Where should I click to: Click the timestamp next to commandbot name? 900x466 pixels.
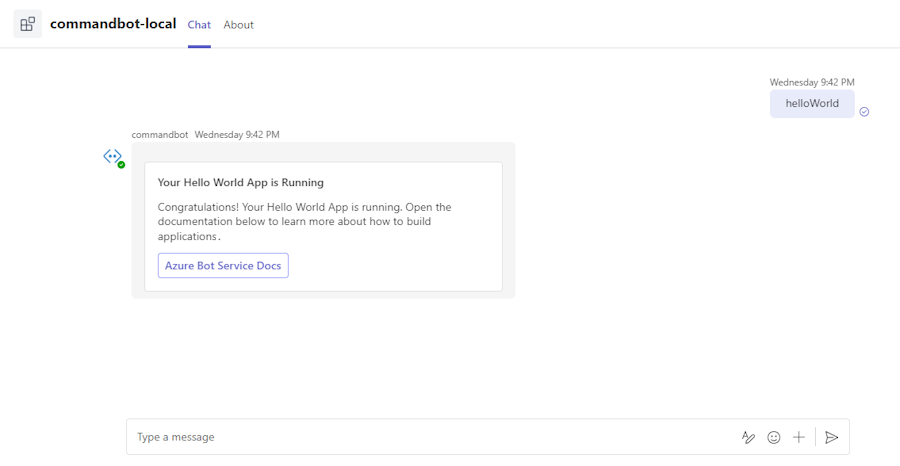click(237, 135)
